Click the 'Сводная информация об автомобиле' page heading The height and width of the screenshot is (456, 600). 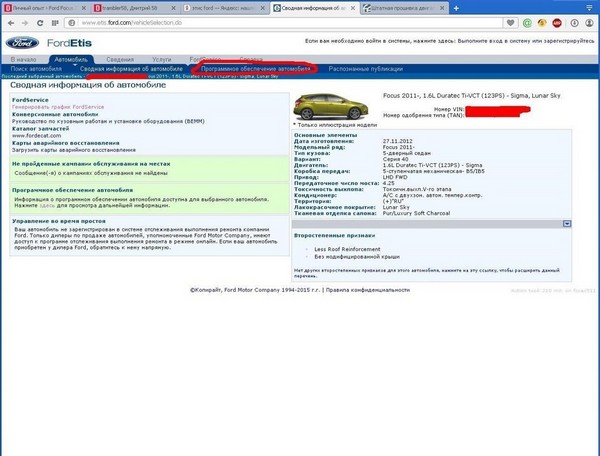(x=88, y=85)
